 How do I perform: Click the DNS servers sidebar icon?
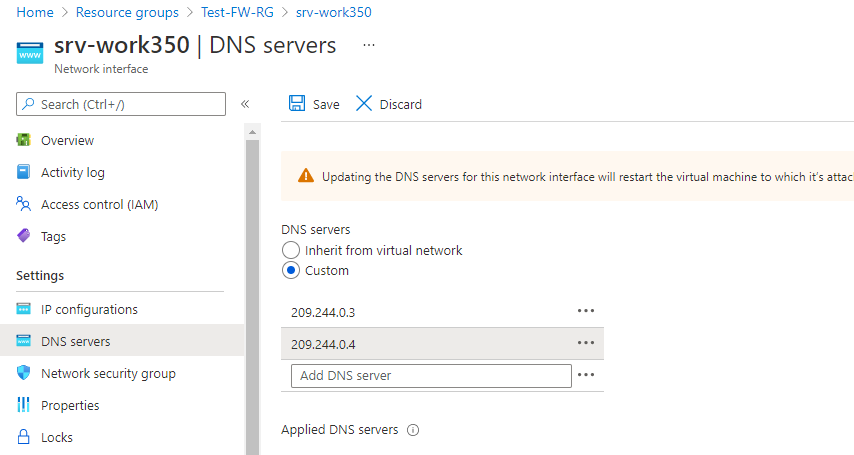tap(23, 341)
